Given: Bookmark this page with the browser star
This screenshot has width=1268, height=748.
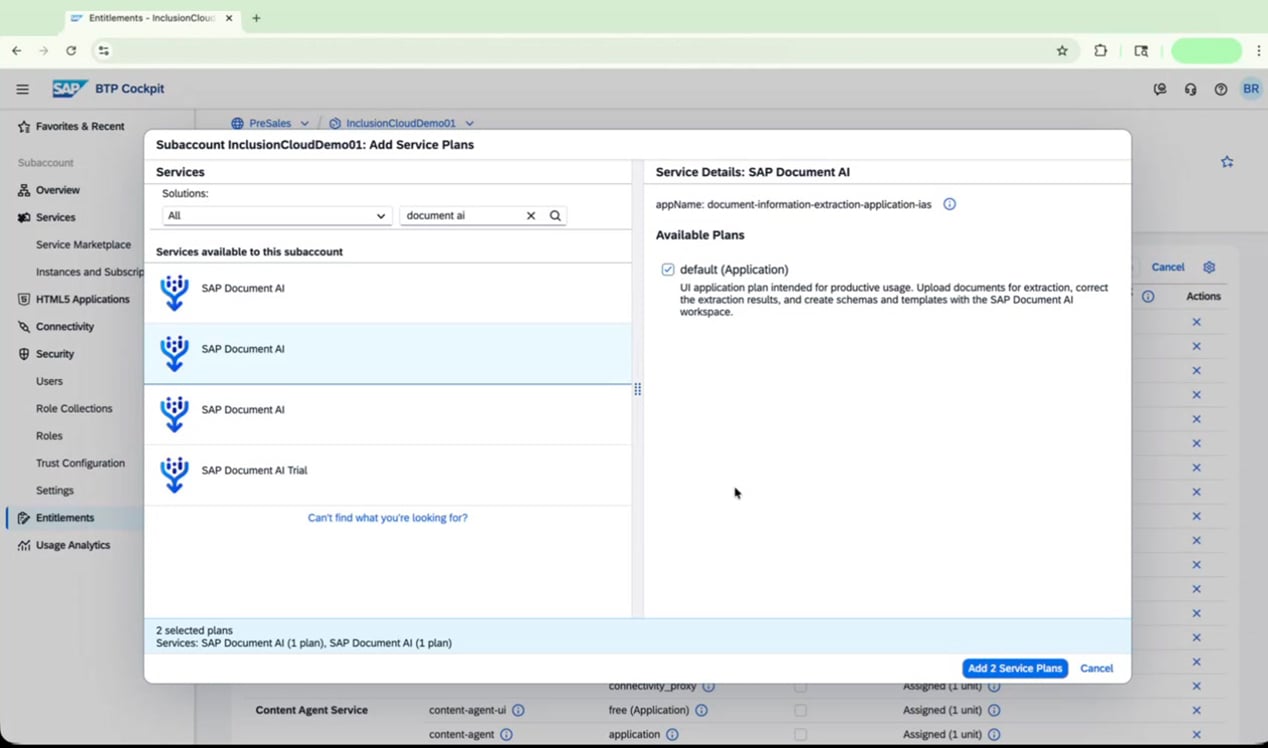Looking at the screenshot, I should point(1062,51).
